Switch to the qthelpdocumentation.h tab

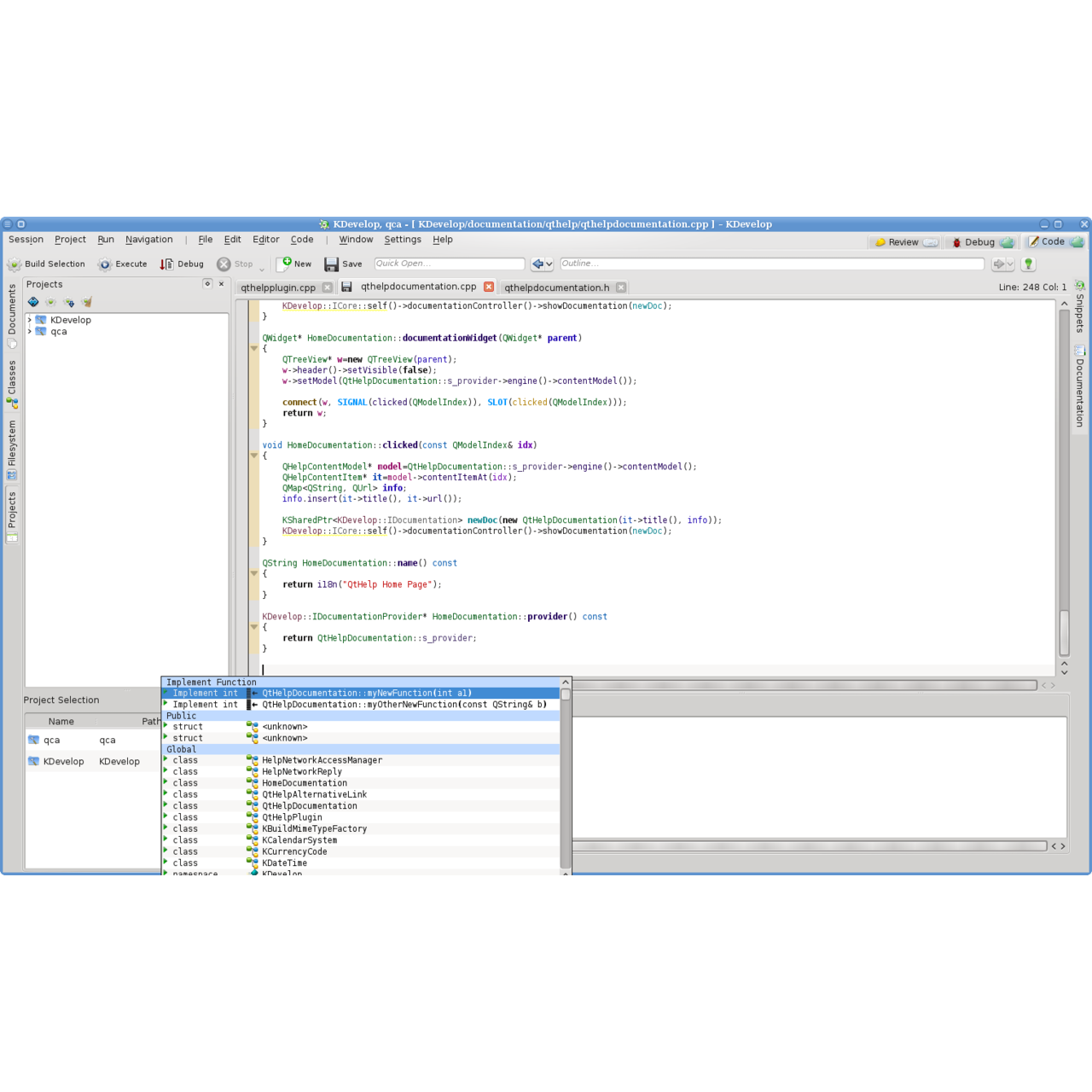click(x=556, y=287)
